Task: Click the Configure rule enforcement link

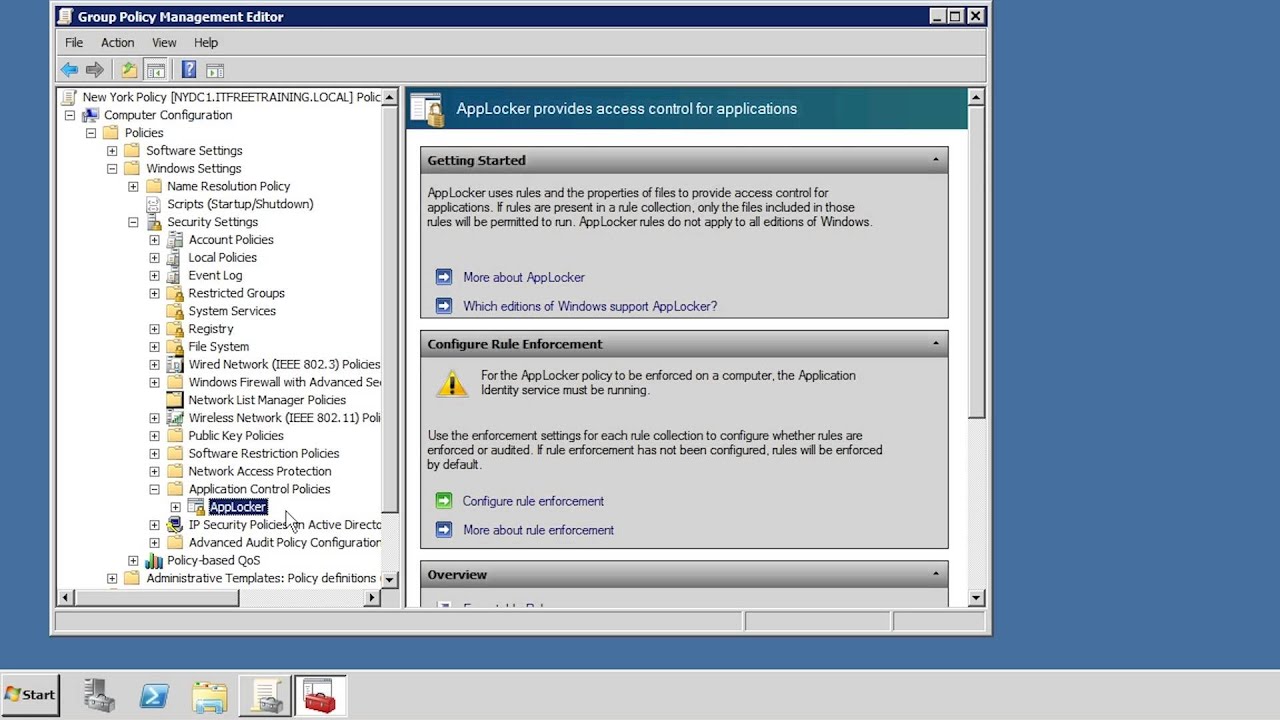Action: pos(533,501)
